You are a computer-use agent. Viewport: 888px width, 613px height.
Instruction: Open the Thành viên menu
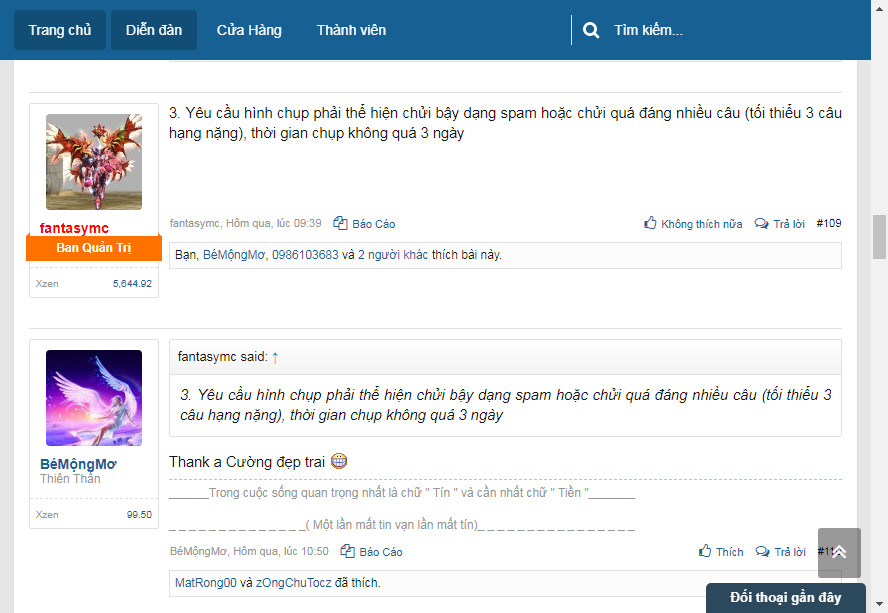point(351,30)
